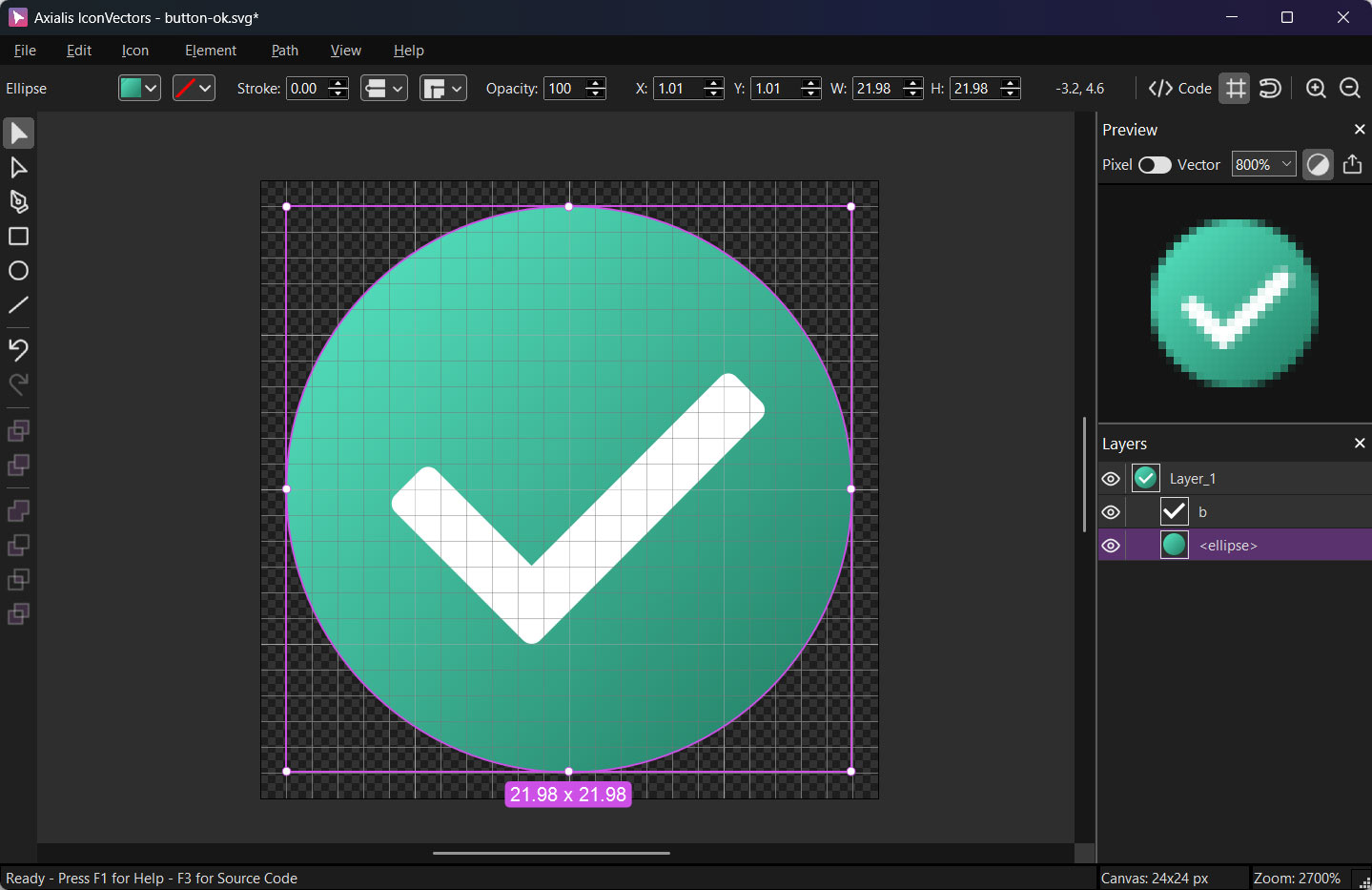Toggle the grid display button
This screenshot has height=890, width=1372.
coord(1235,89)
